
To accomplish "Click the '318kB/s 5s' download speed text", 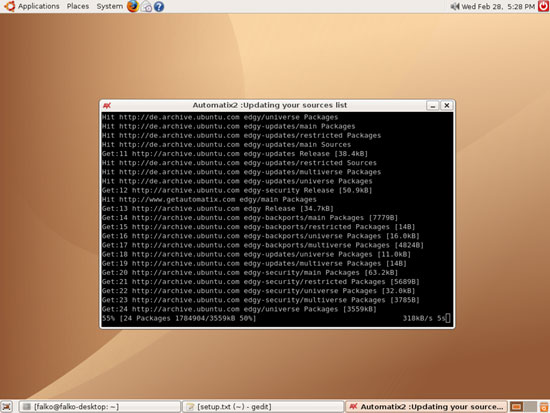I will pyautogui.click(x=424, y=318).
